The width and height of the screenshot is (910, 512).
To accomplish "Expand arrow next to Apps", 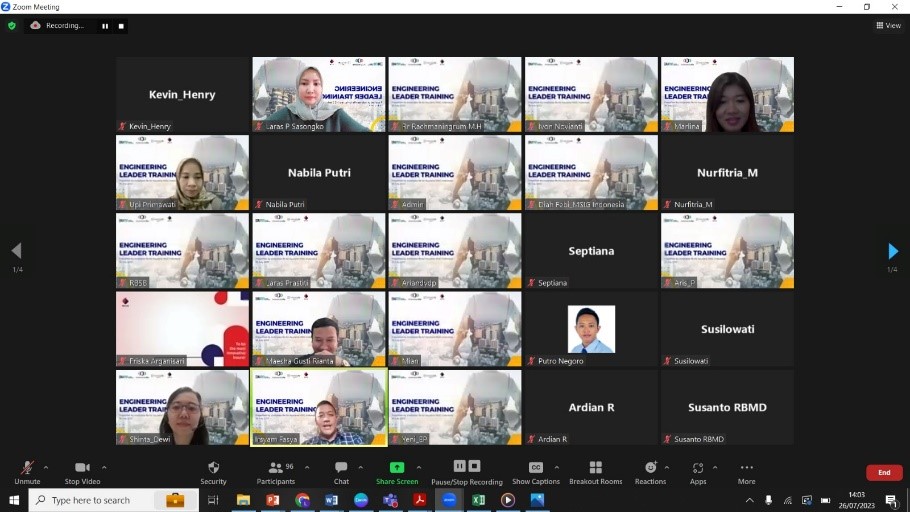I will (715, 467).
